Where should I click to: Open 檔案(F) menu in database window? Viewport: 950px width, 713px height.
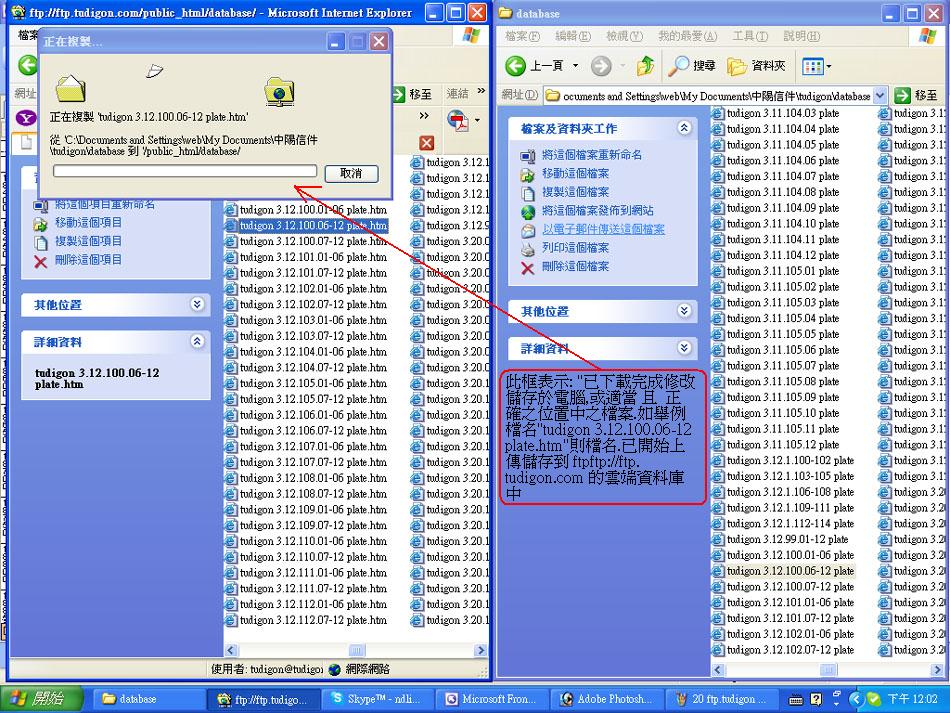point(522,36)
